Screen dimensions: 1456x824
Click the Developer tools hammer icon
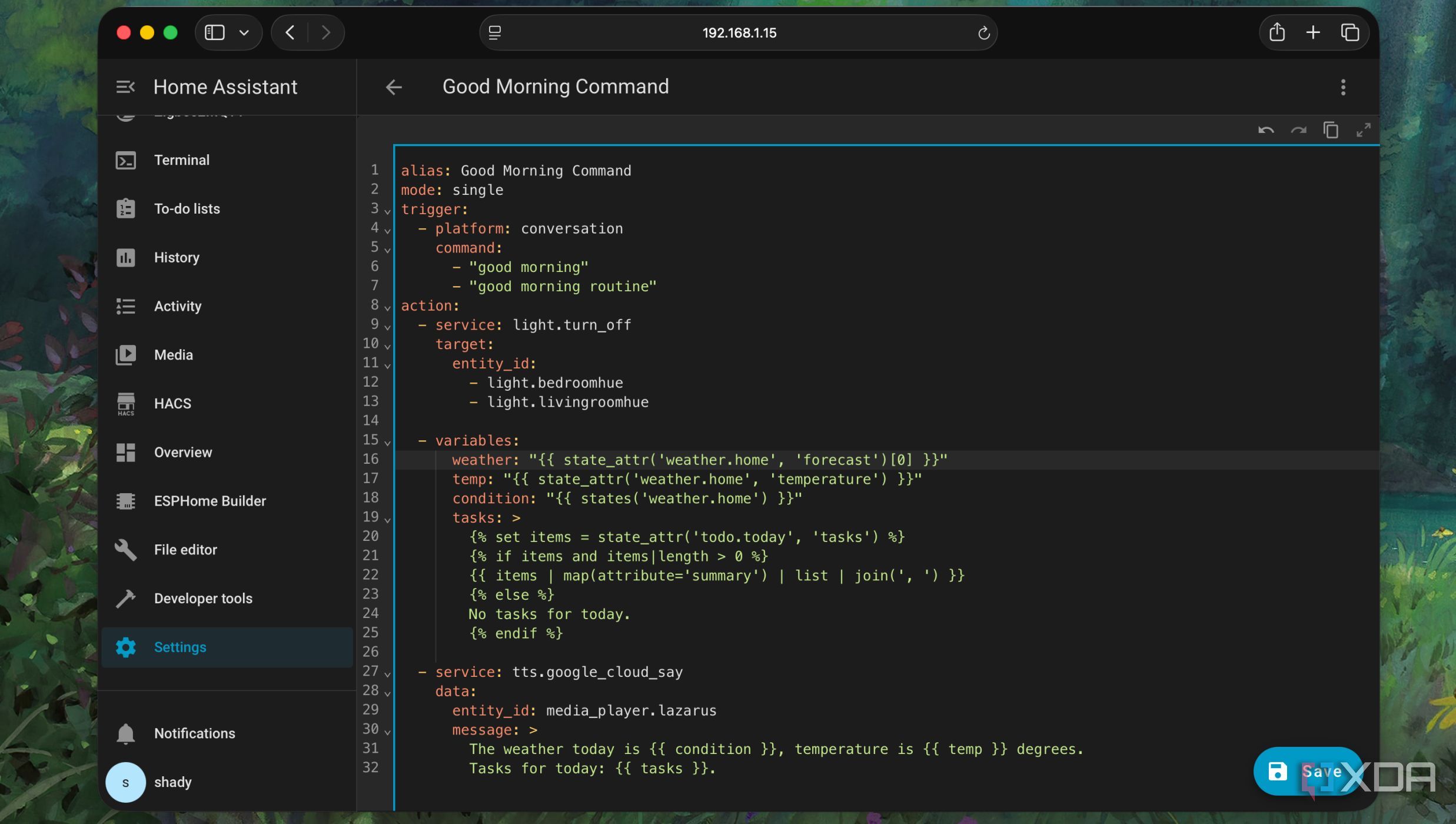point(125,599)
